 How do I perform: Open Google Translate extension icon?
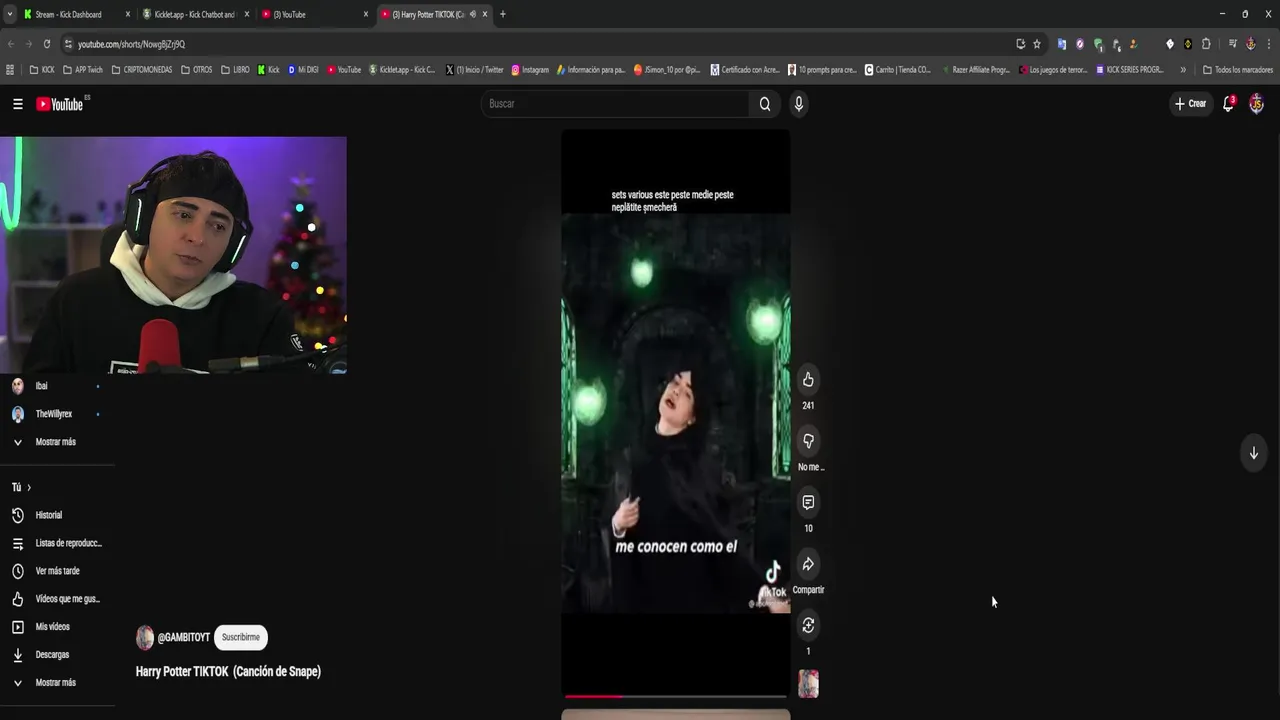[1062, 44]
